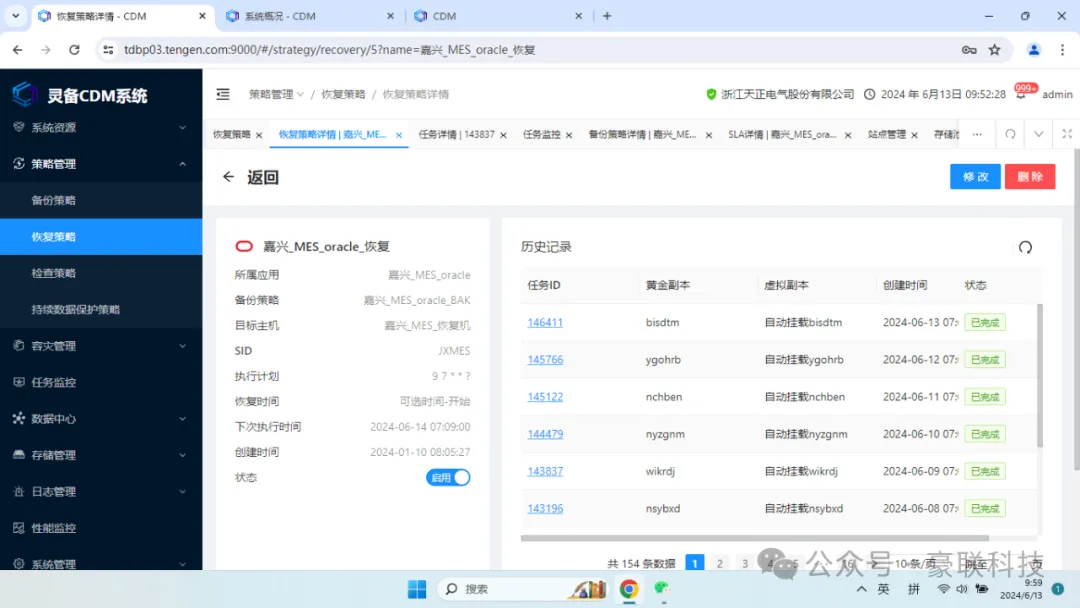
Task: Click the tab bar reload icon
Action: coord(1010,134)
